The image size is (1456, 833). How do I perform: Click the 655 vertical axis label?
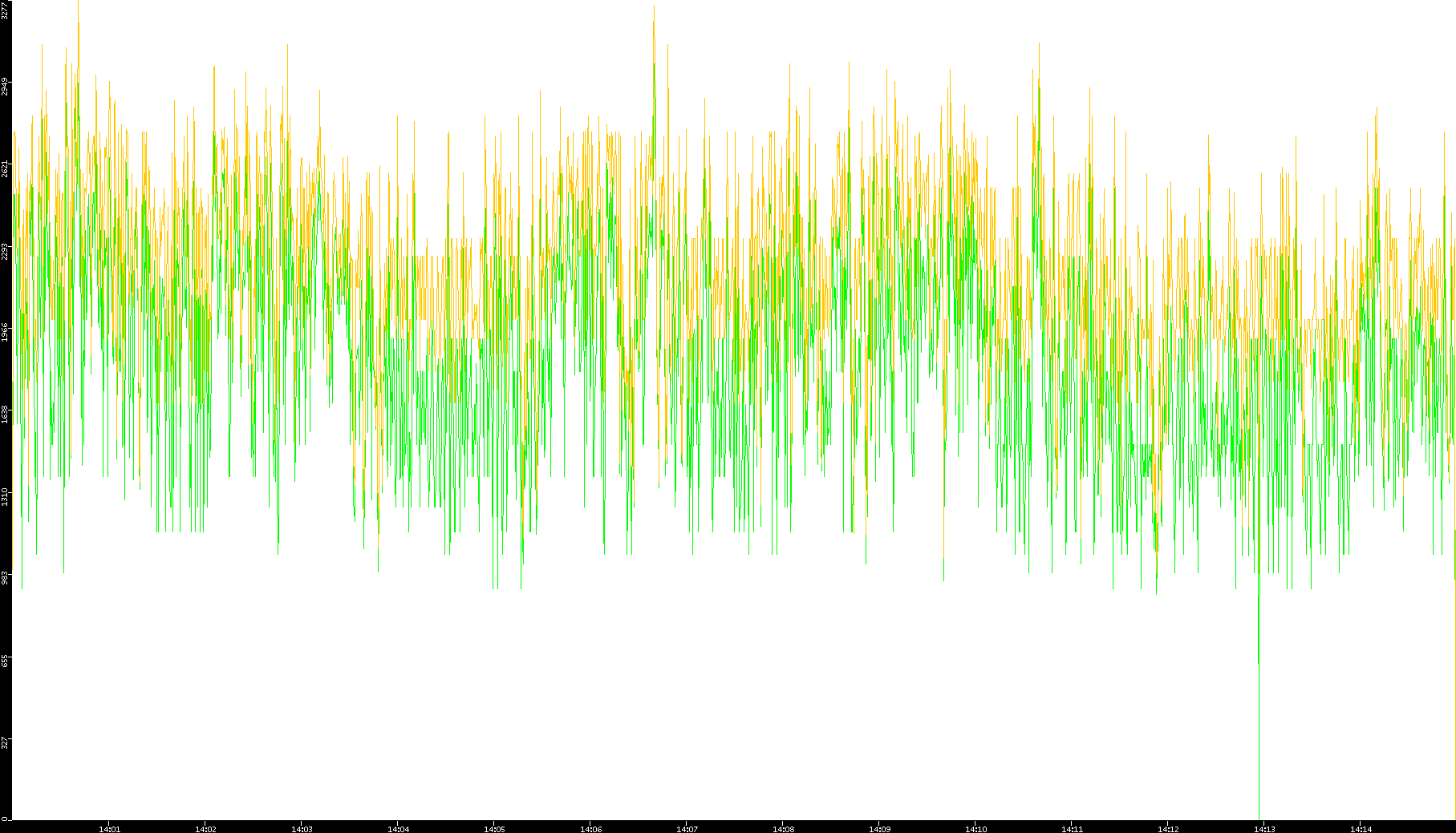(6, 660)
